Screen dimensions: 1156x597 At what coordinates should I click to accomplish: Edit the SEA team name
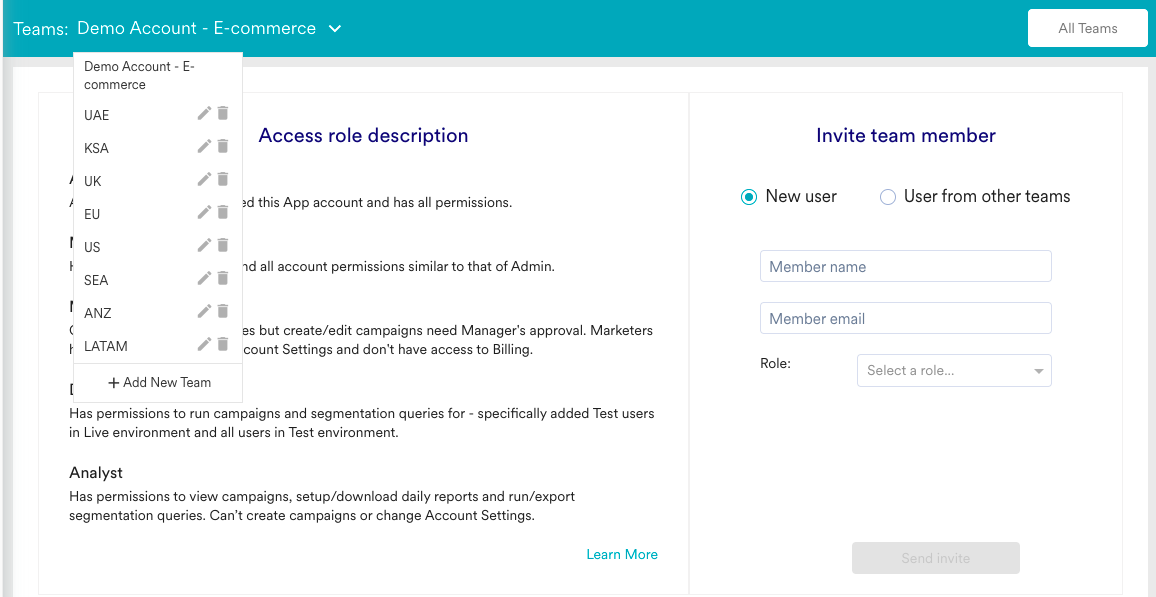(x=204, y=278)
